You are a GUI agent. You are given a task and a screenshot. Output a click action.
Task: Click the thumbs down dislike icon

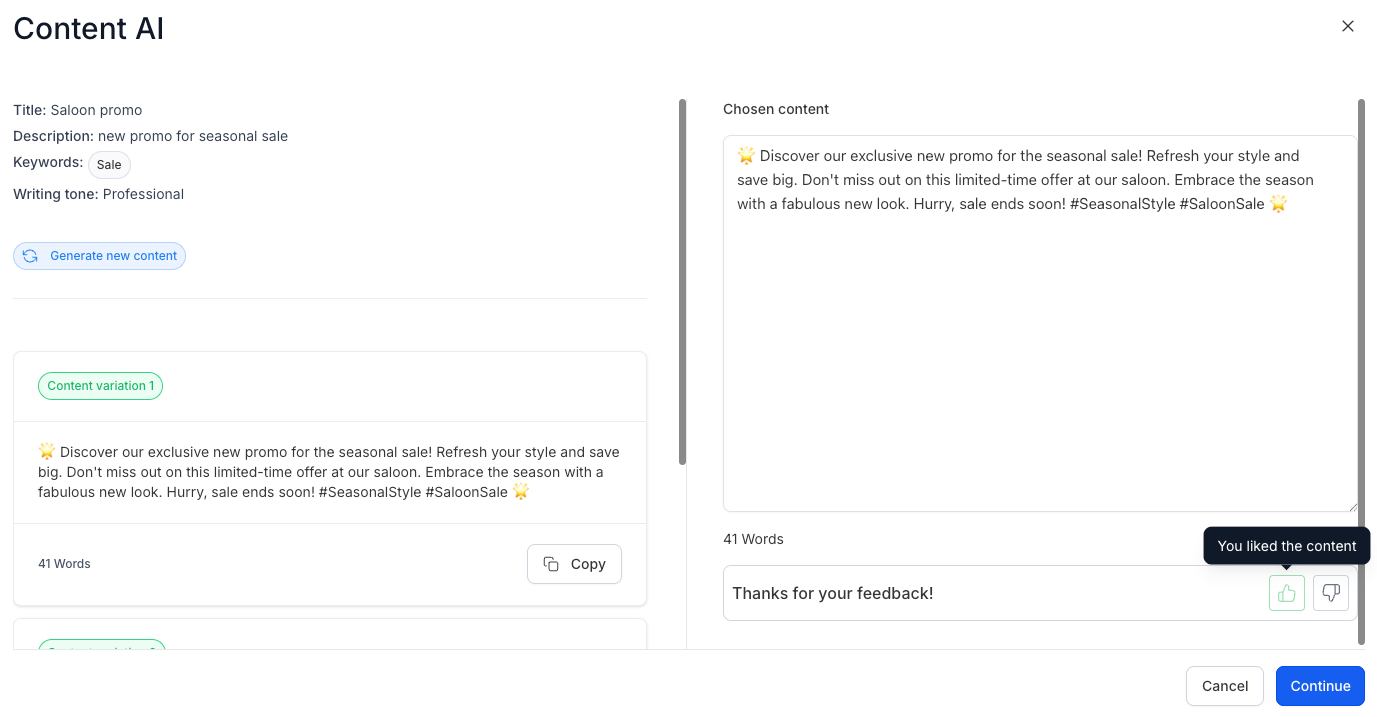click(x=1330, y=593)
